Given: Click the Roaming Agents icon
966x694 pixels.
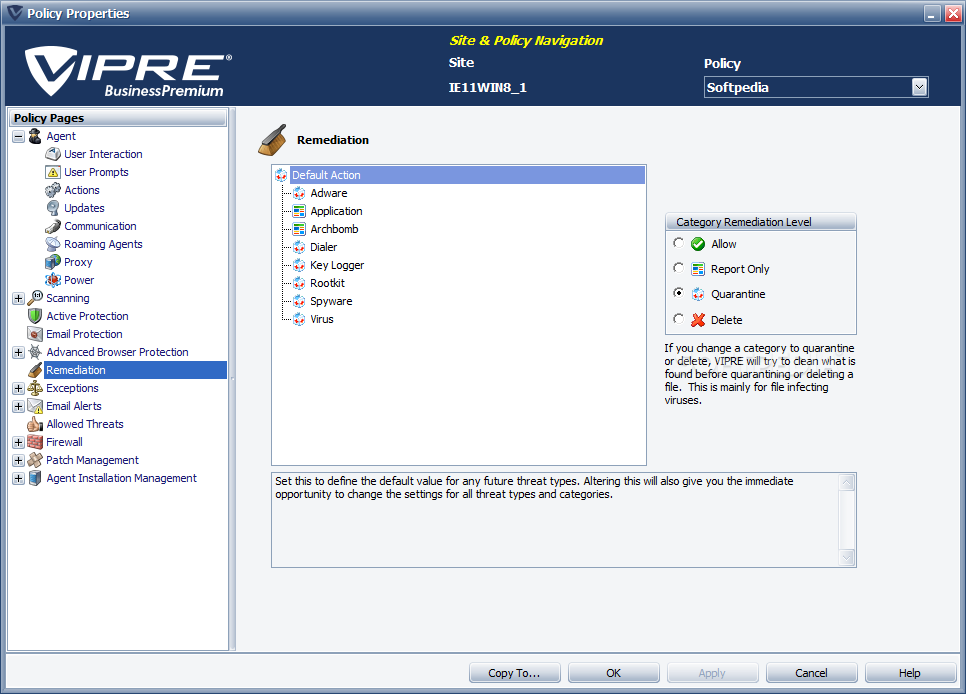Looking at the screenshot, I should (x=53, y=244).
